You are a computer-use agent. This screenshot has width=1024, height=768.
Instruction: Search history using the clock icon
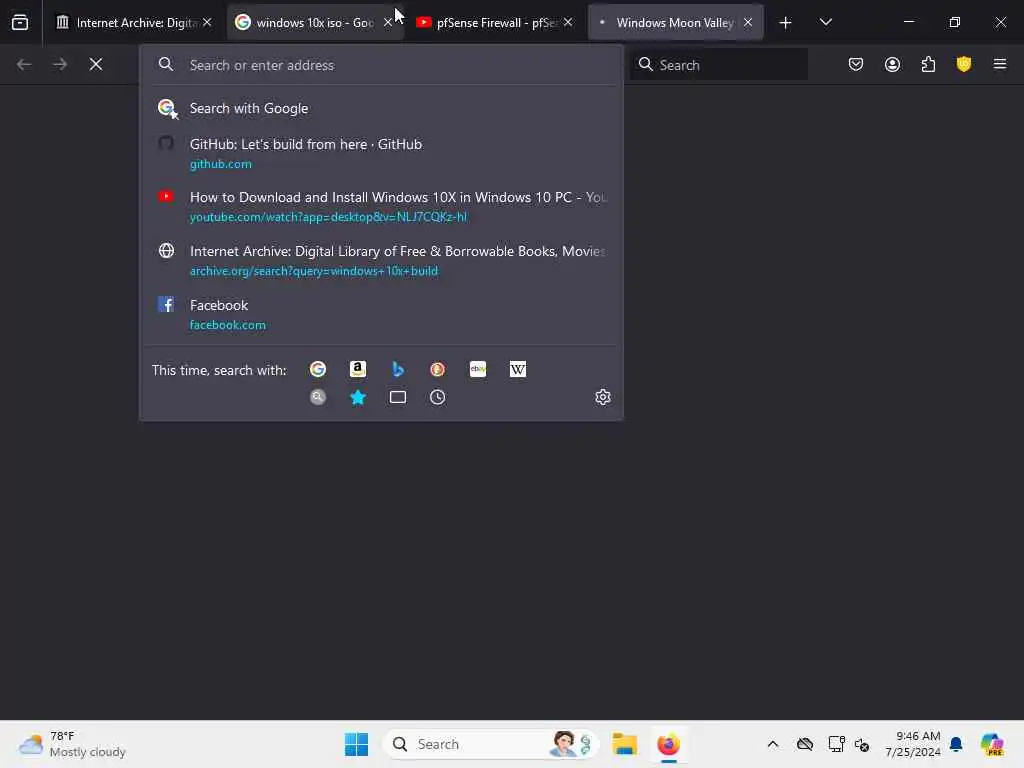(438, 397)
